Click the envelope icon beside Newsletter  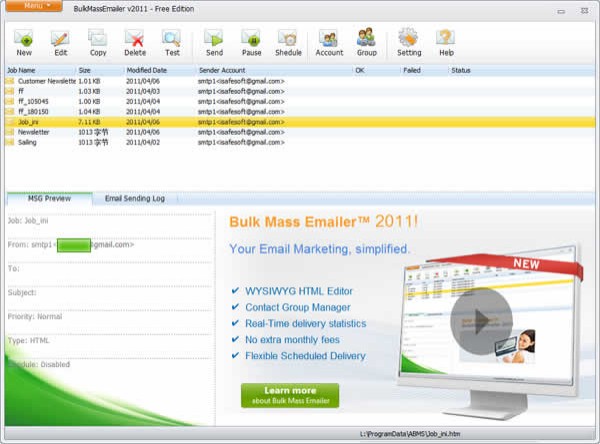(x=10, y=132)
